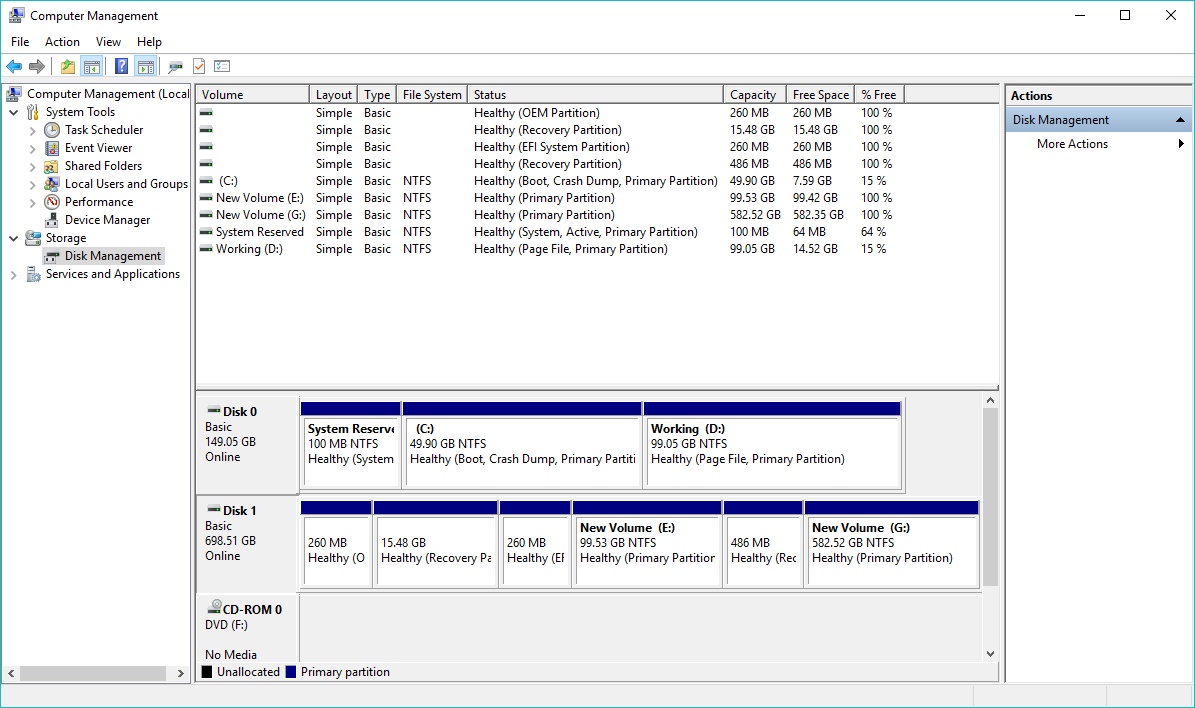Image resolution: width=1195 pixels, height=708 pixels.
Task: Select the CD-ROM 0 drive icon
Action: (213, 606)
